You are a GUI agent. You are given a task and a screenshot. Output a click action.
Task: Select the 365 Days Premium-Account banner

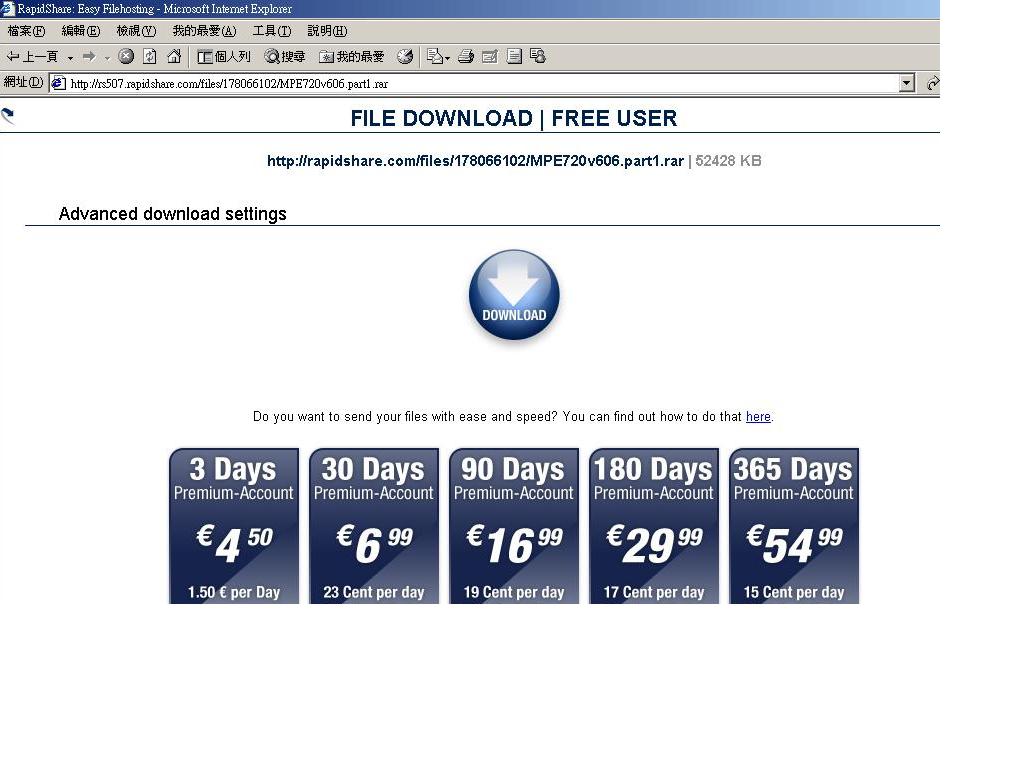point(794,526)
